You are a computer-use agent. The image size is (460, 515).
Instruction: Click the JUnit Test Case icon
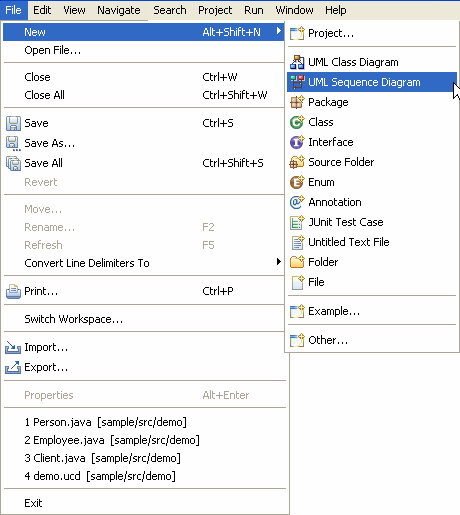click(297, 222)
